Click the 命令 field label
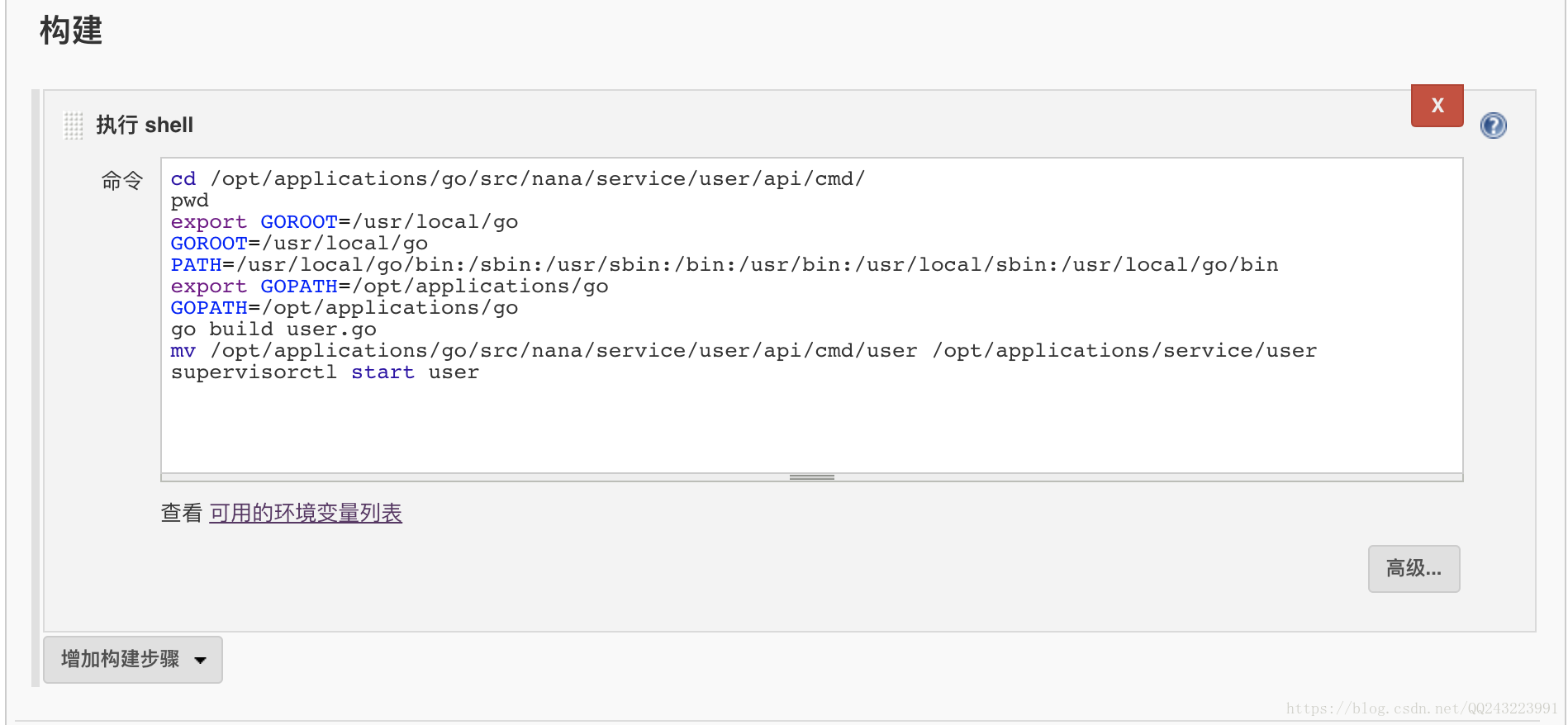The height and width of the screenshot is (725, 1568). coord(122,180)
